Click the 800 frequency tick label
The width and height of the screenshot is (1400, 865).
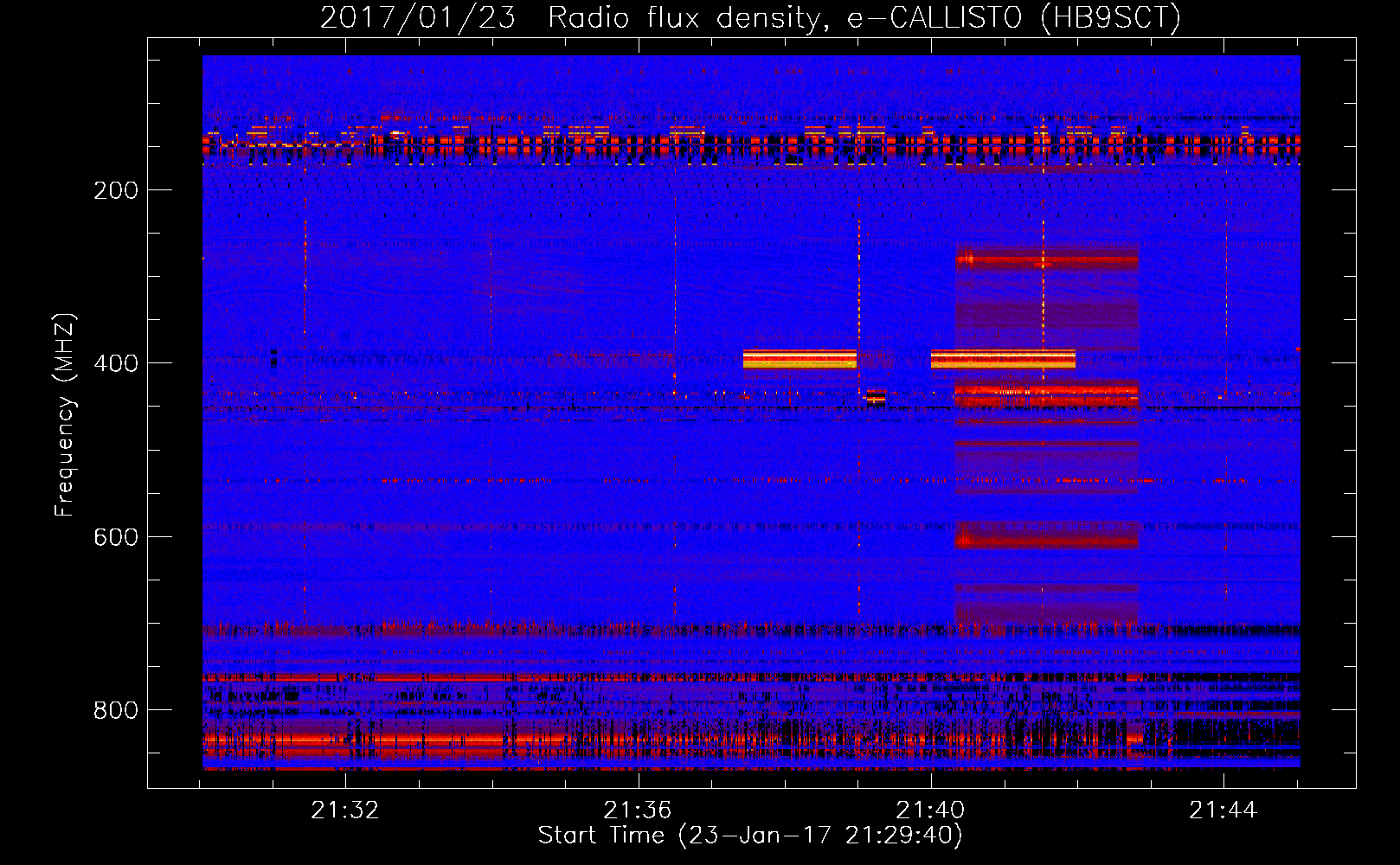[116, 710]
